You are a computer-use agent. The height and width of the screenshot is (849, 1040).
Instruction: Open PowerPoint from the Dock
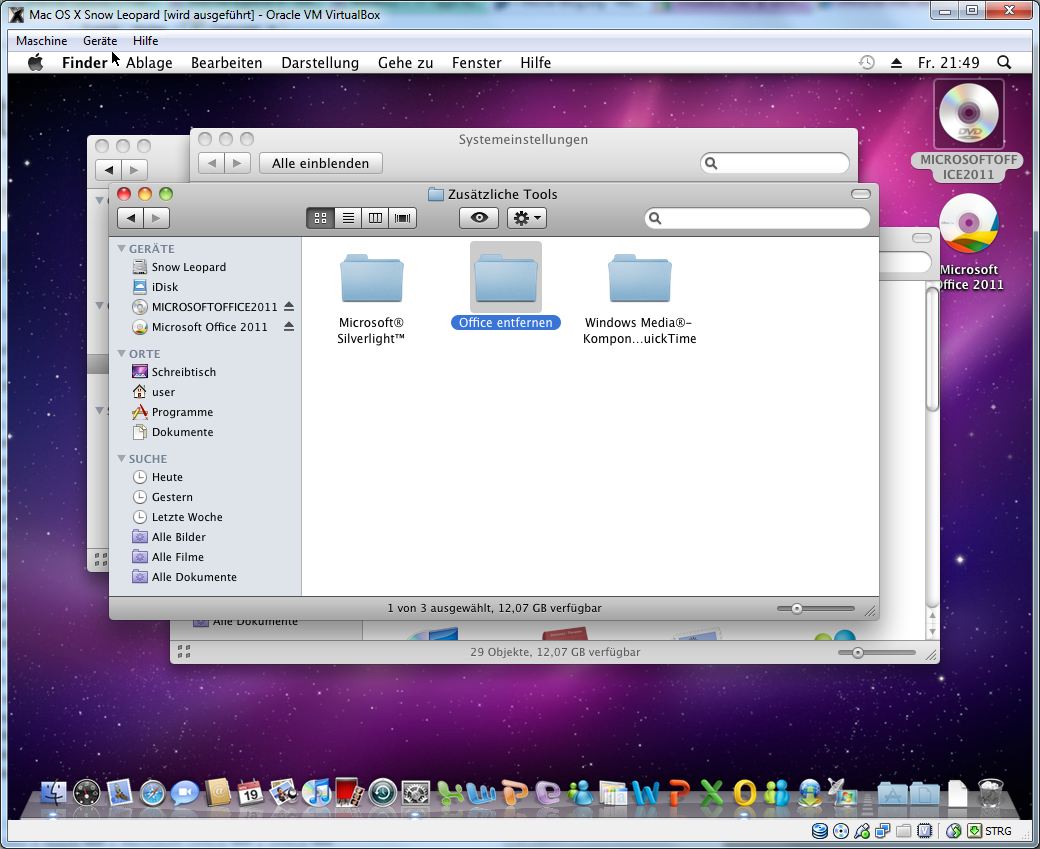(x=680, y=796)
